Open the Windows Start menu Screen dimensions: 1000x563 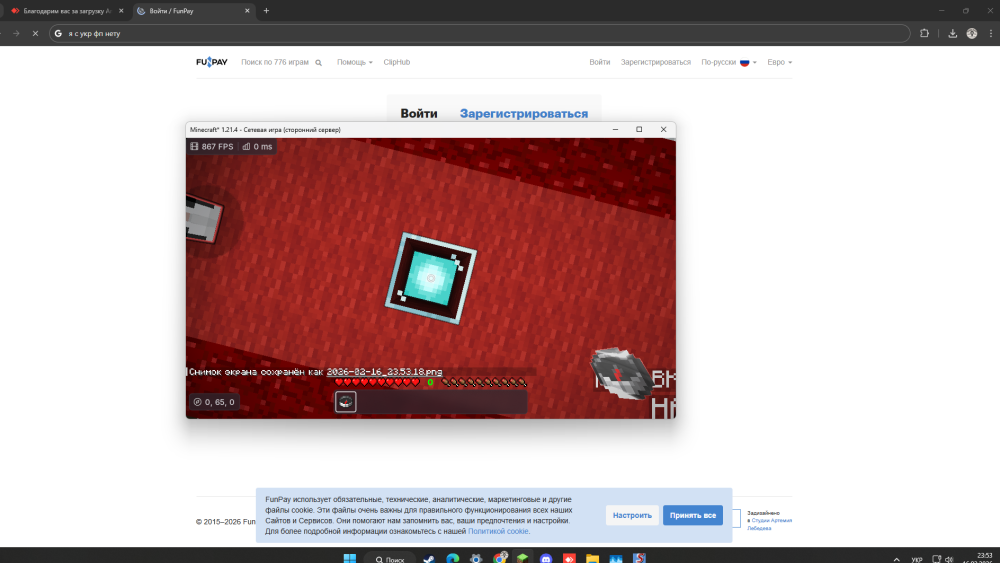click(349, 559)
